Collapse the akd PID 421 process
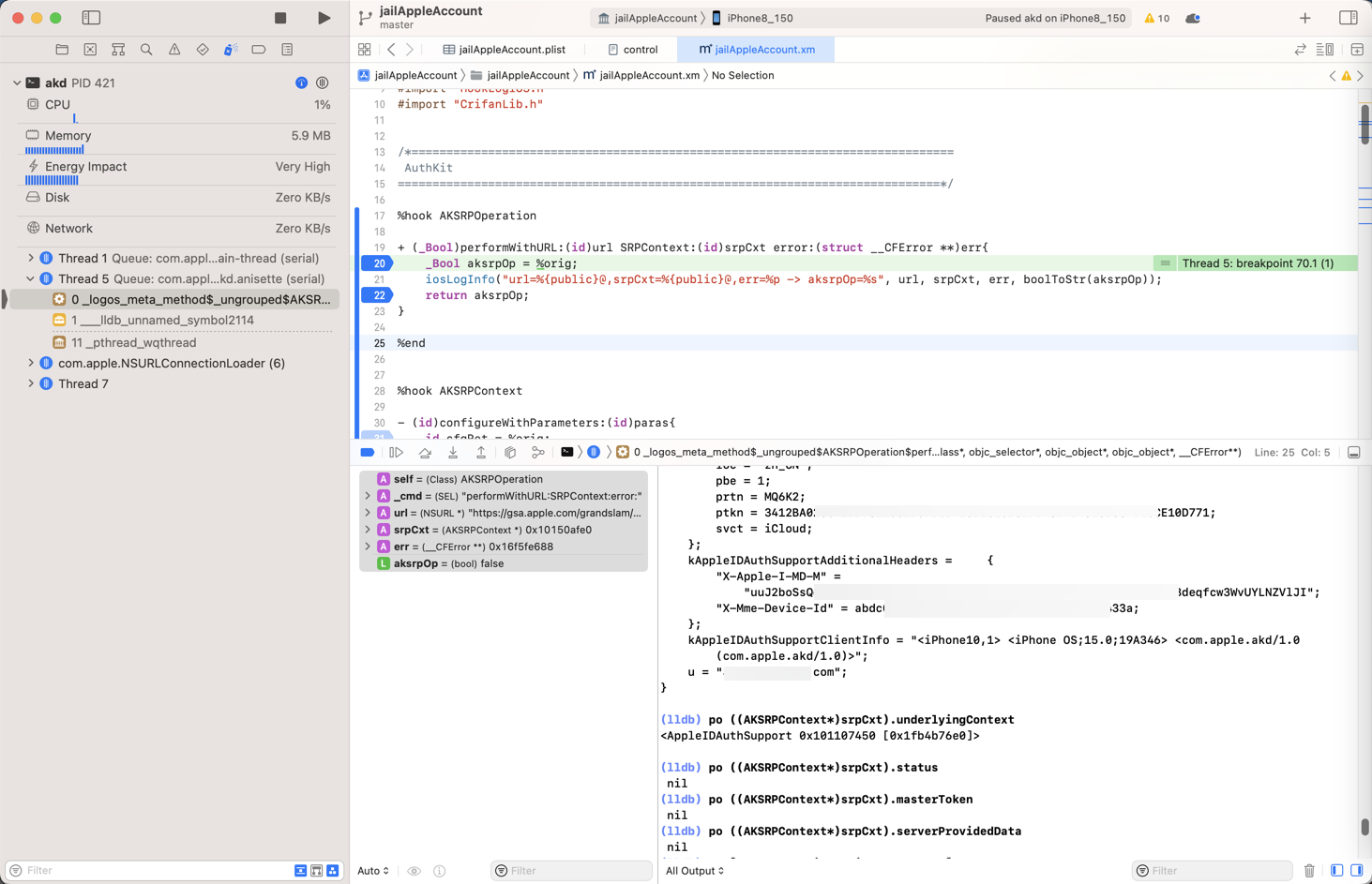 coord(17,82)
